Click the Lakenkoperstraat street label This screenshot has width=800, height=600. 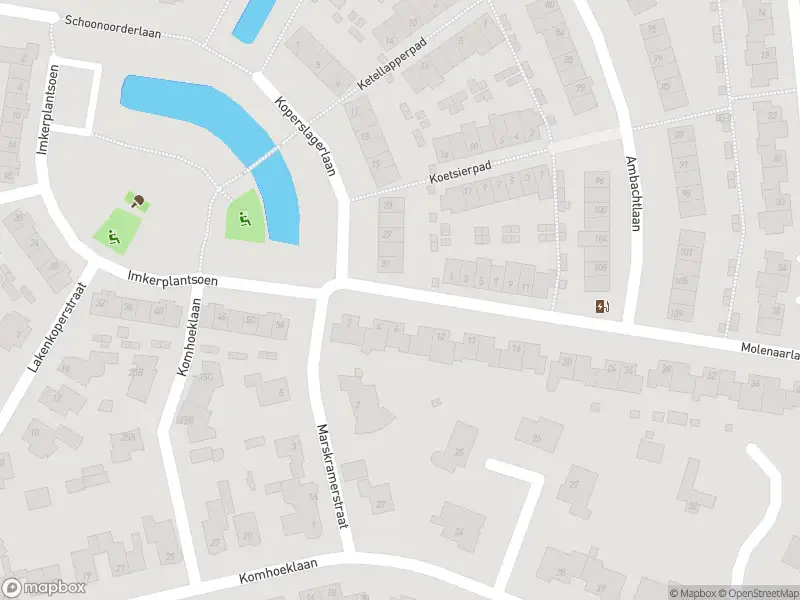pos(58,328)
